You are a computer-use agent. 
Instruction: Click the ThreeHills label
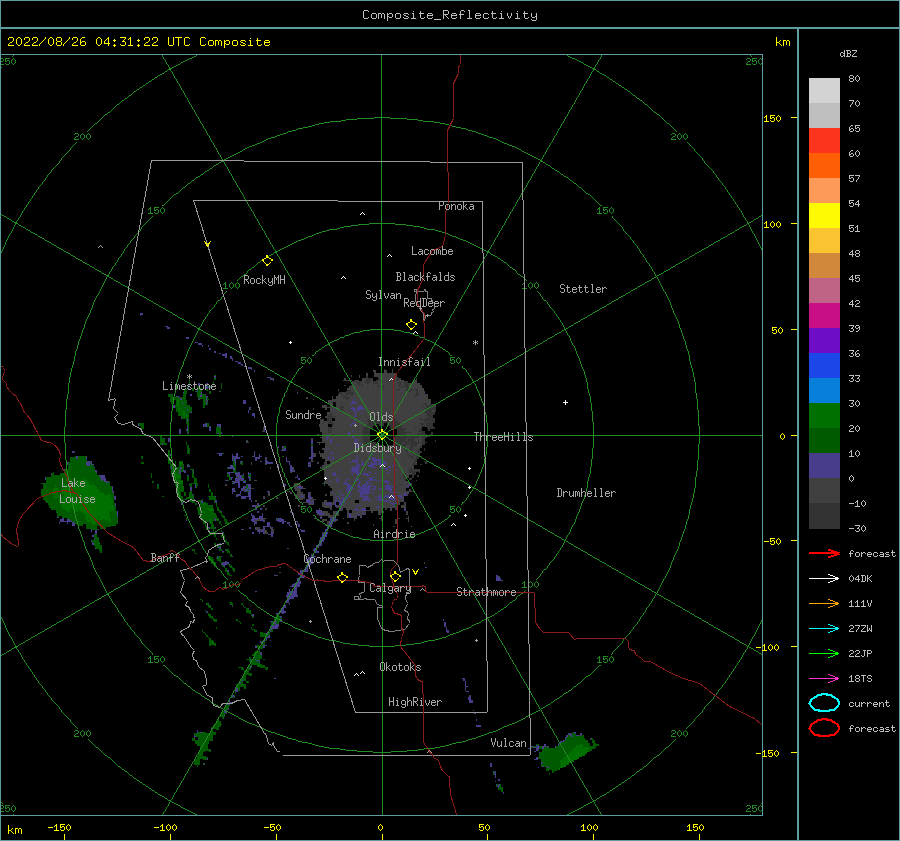pyautogui.click(x=503, y=437)
